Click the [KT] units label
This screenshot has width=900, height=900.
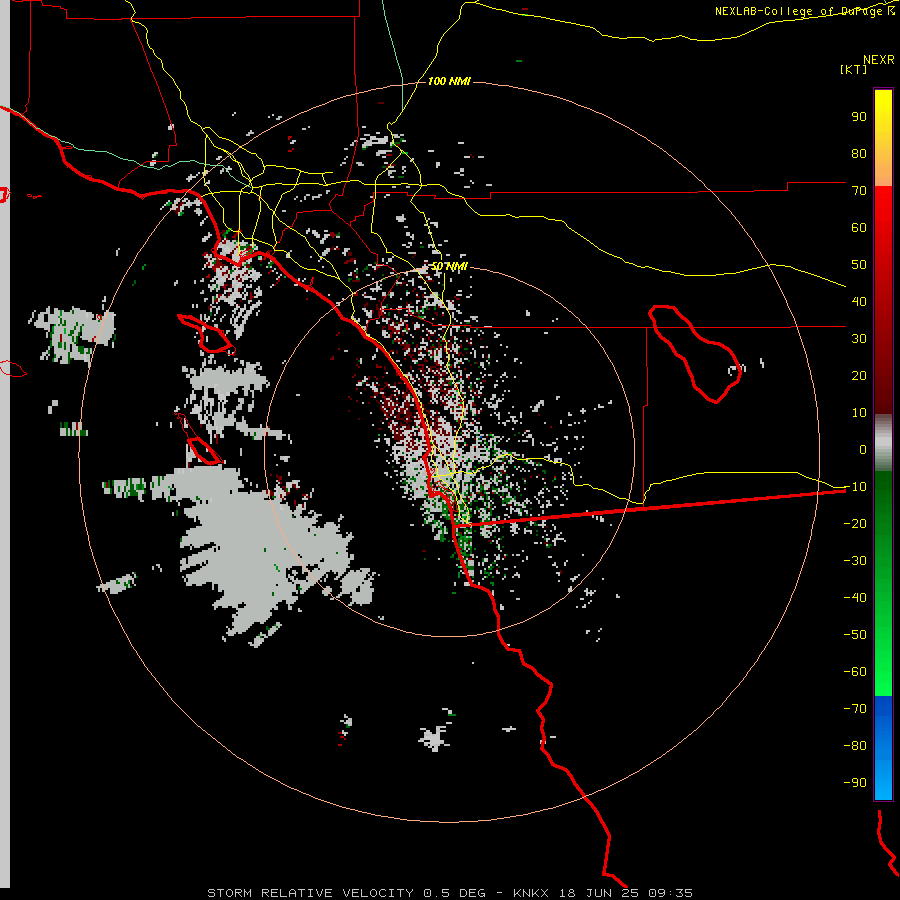[854, 69]
